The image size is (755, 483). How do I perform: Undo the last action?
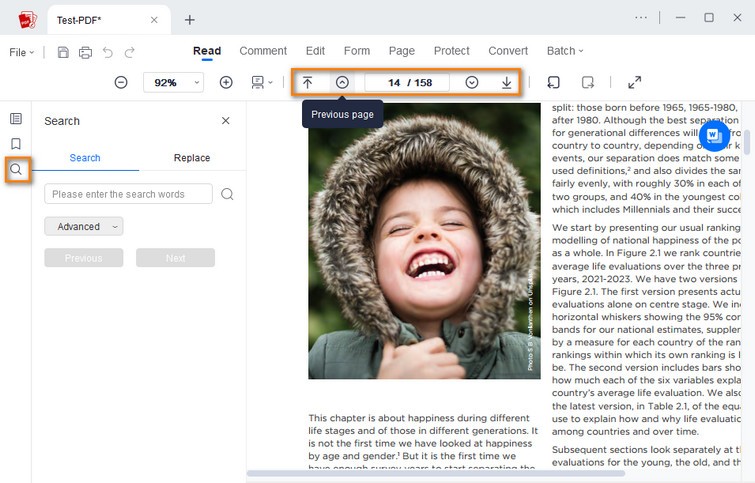(x=108, y=52)
